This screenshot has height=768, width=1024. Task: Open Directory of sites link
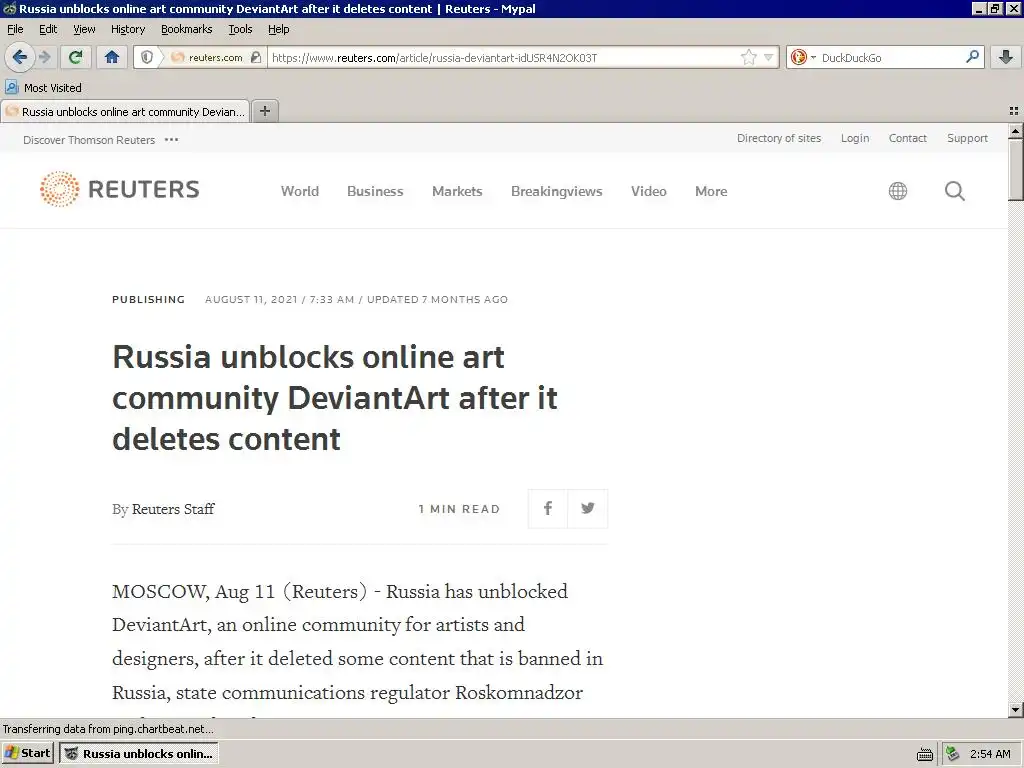pyautogui.click(x=779, y=138)
